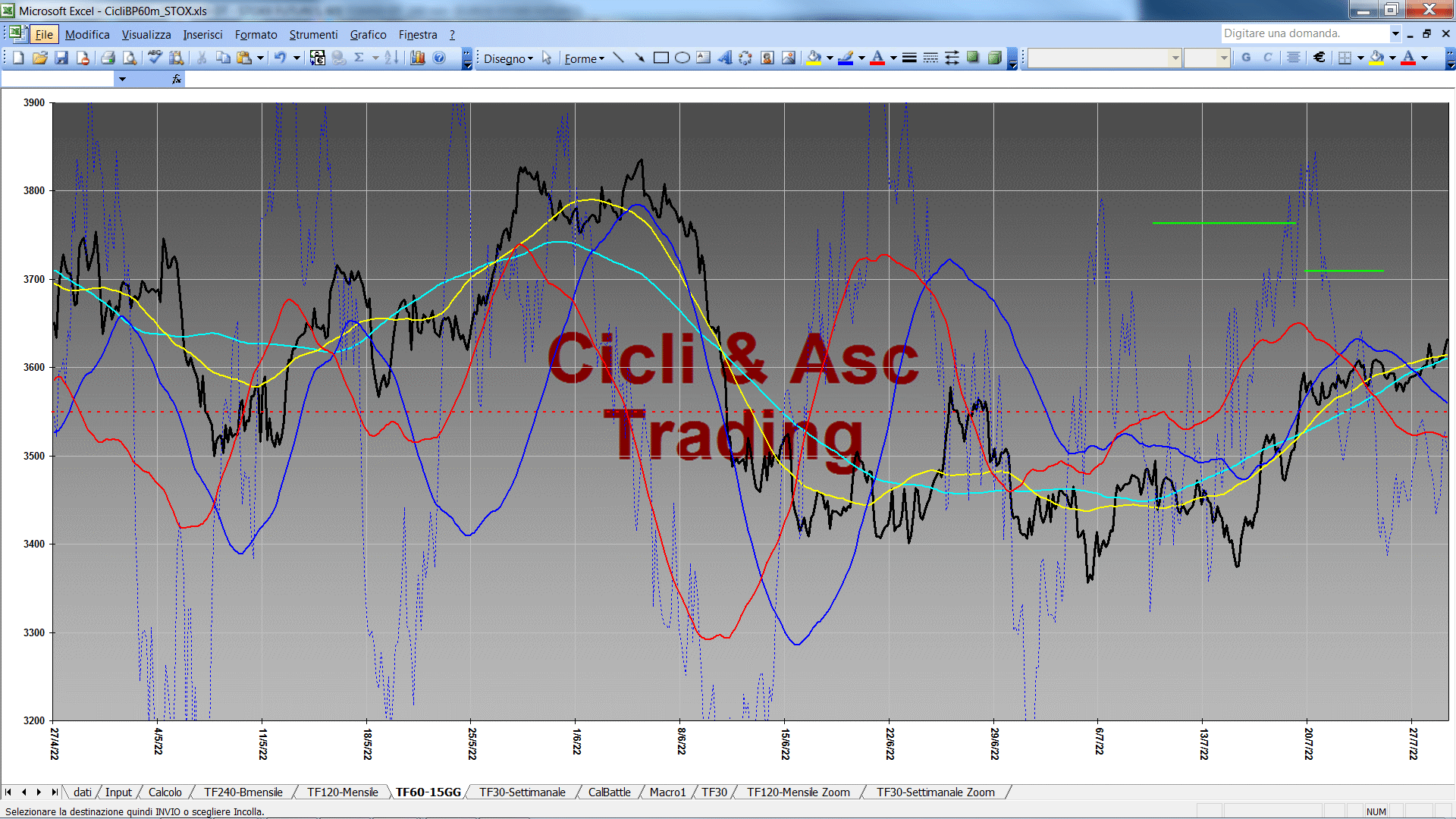Open the font size combo box

point(1207,58)
